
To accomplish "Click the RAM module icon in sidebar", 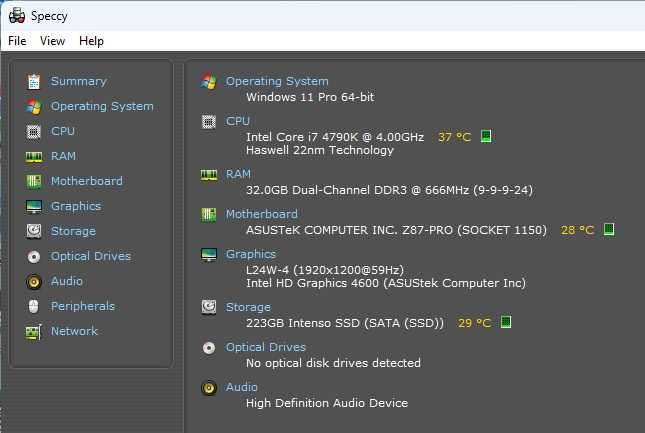I will [34, 157].
